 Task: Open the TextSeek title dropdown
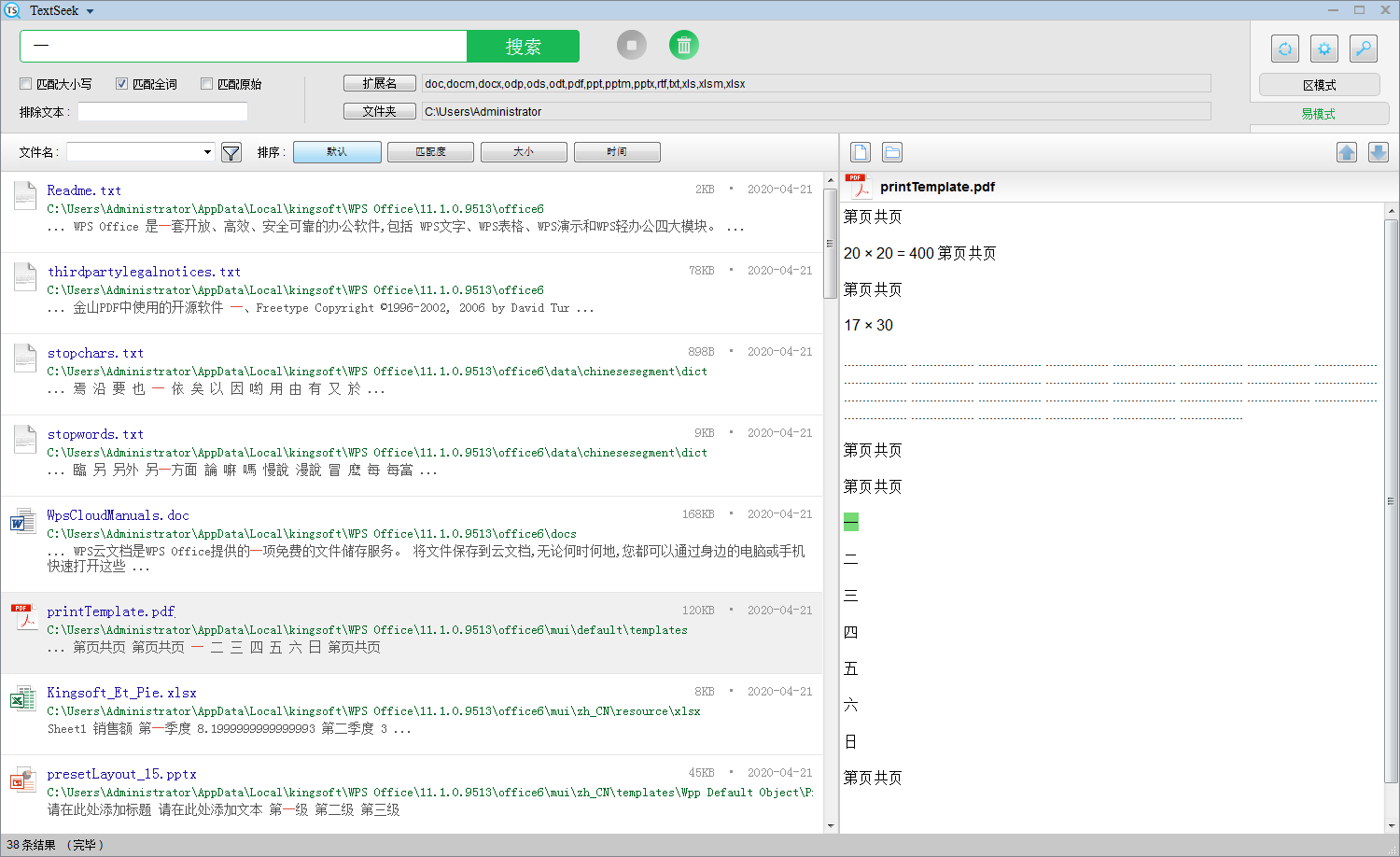click(88, 10)
